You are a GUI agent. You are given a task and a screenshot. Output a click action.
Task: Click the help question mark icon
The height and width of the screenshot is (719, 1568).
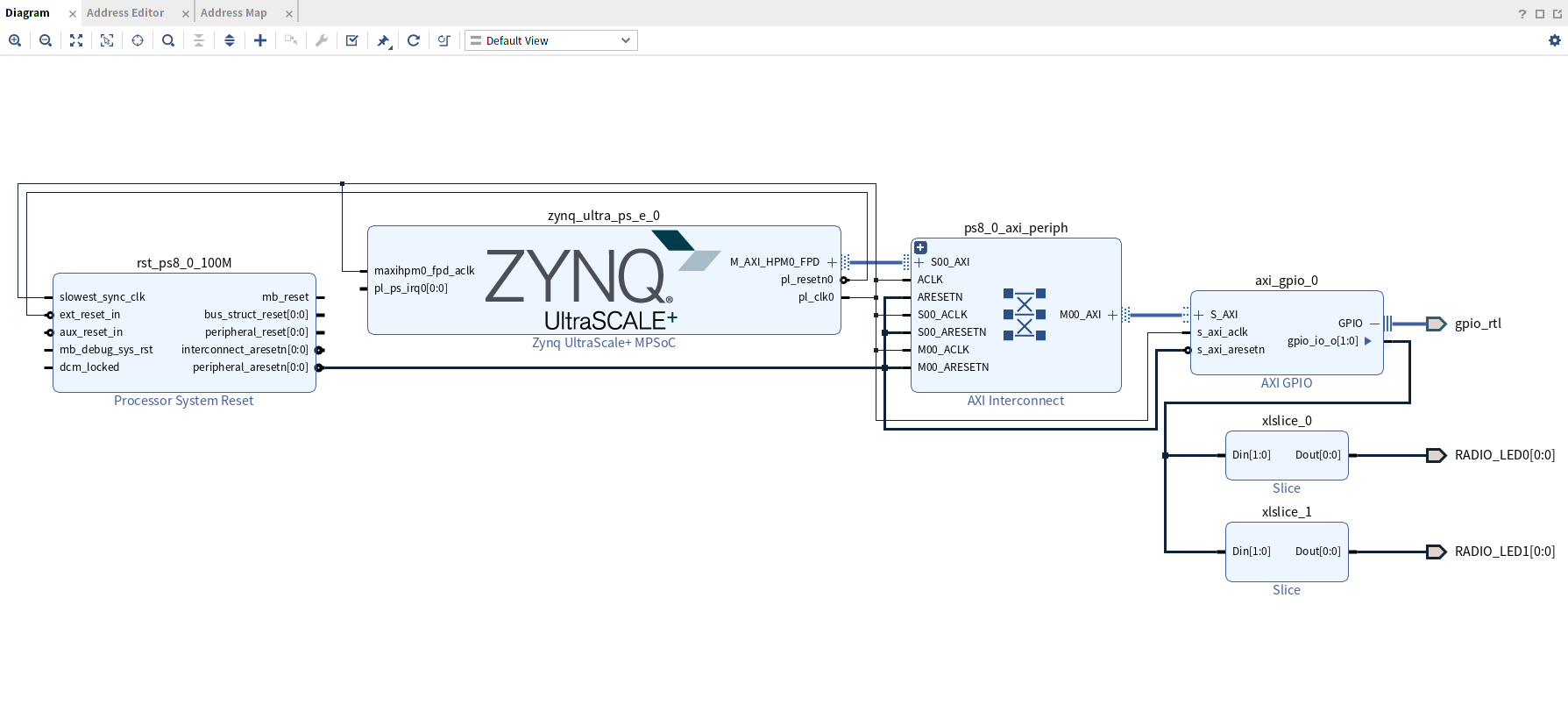[x=1522, y=13]
